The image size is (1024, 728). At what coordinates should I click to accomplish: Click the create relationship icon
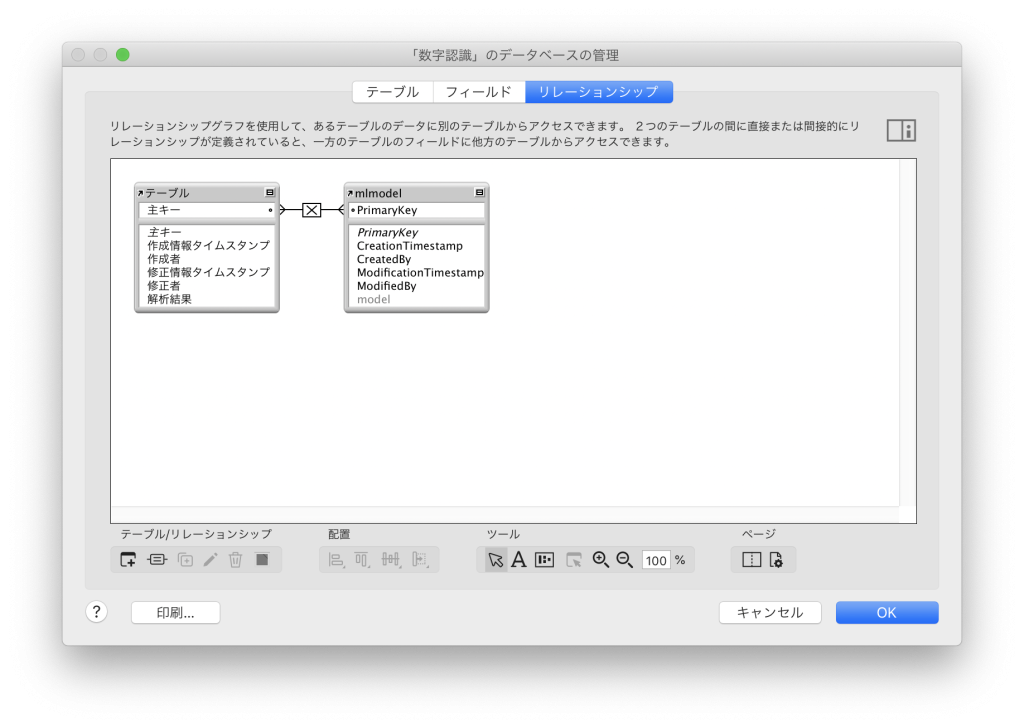(157, 560)
